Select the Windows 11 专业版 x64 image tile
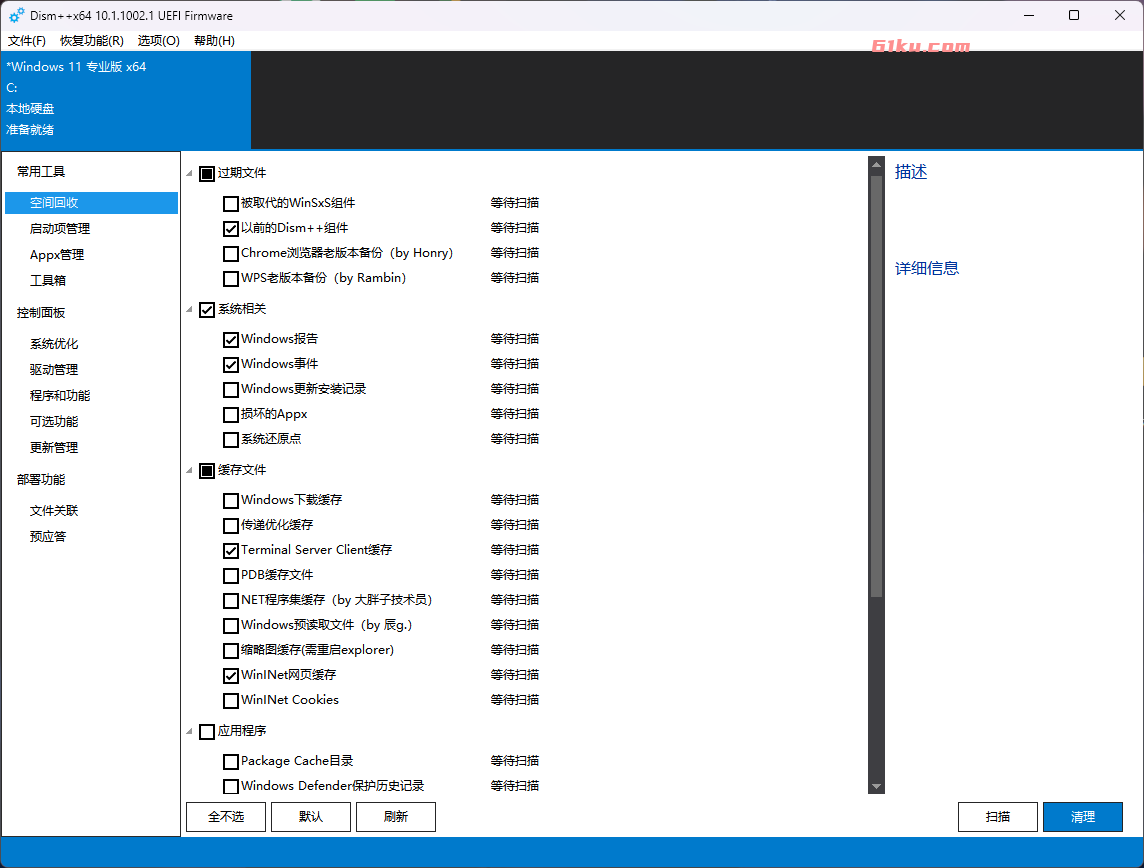 pyautogui.click(x=126, y=100)
